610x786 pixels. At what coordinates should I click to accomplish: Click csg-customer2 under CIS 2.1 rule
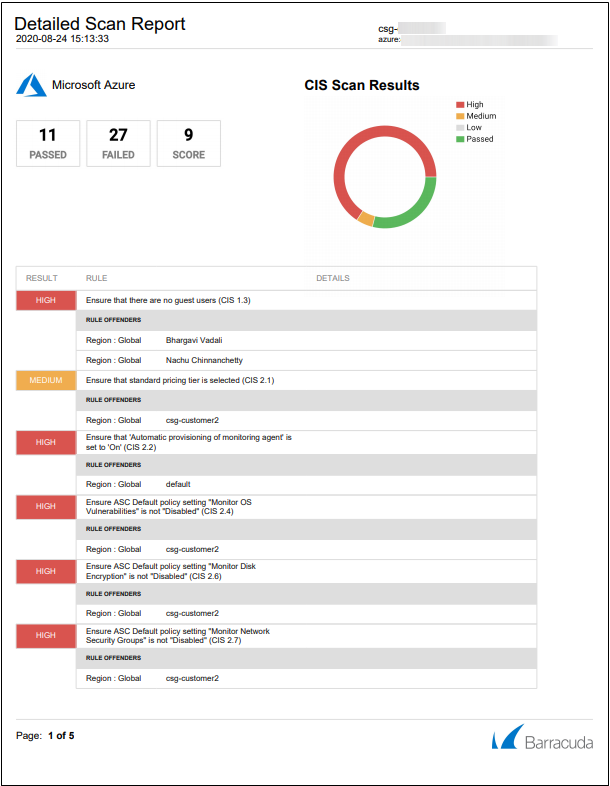click(192, 421)
